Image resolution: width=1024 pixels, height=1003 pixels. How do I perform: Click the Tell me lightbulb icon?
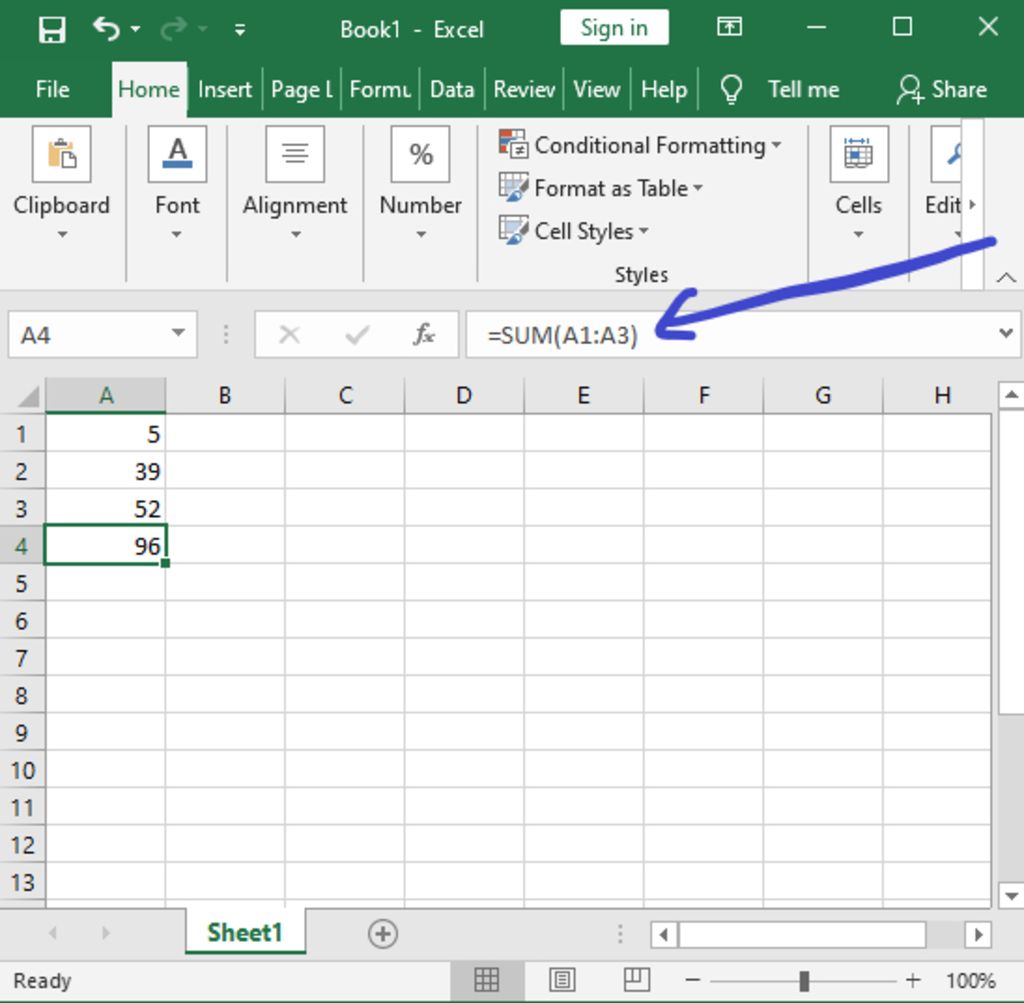point(731,89)
